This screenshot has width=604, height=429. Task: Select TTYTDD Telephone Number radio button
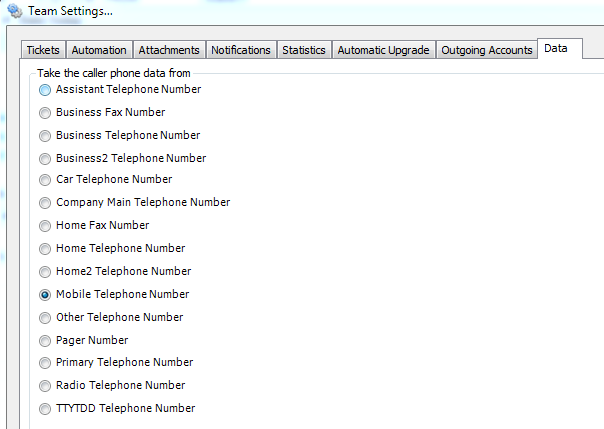(45, 408)
